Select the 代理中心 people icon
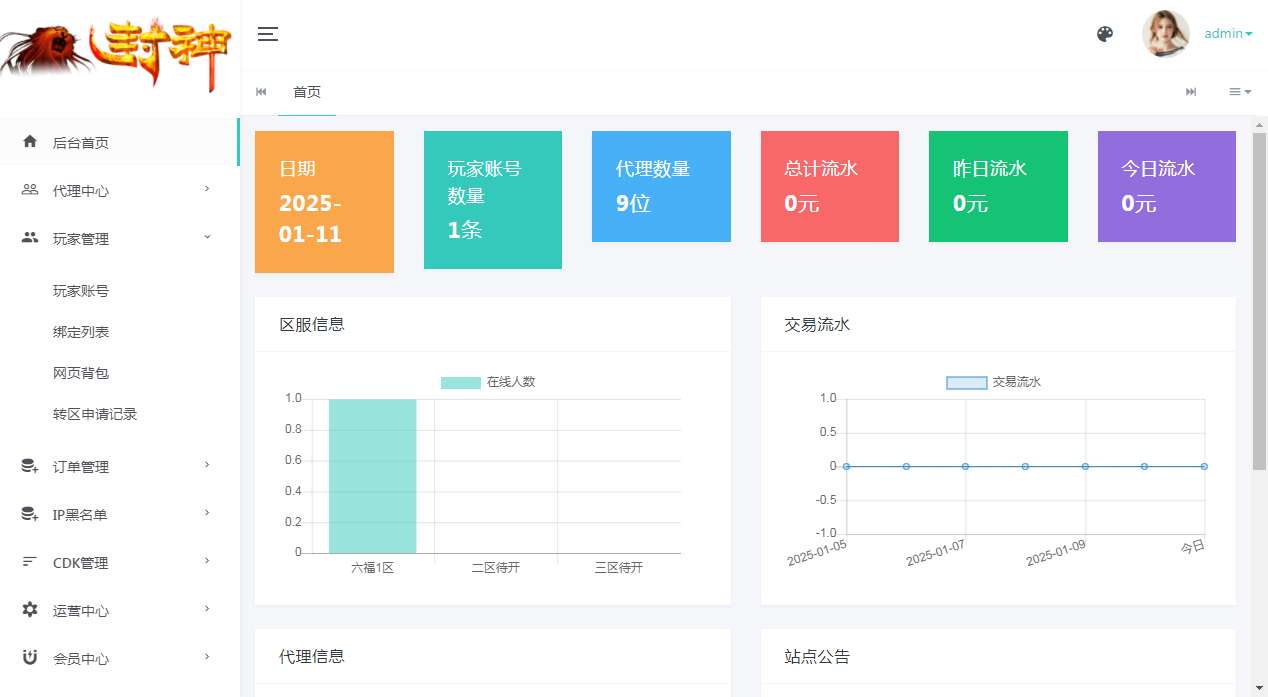Image resolution: width=1268 pixels, height=697 pixels. (32, 190)
